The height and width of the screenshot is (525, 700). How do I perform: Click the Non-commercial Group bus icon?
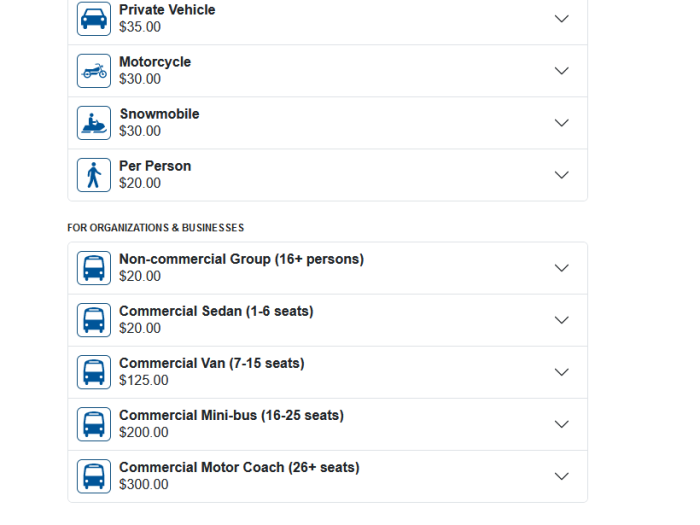pos(94,268)
